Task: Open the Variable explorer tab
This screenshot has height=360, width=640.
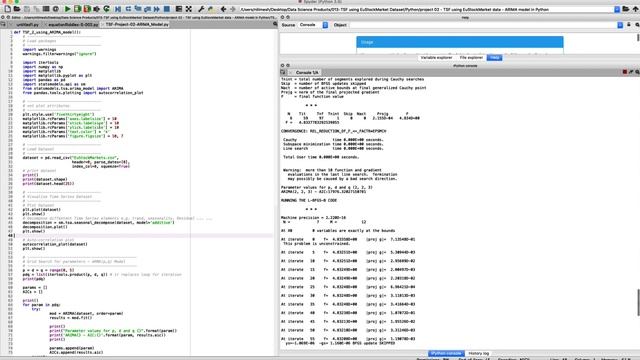Action: pos(436,58)
